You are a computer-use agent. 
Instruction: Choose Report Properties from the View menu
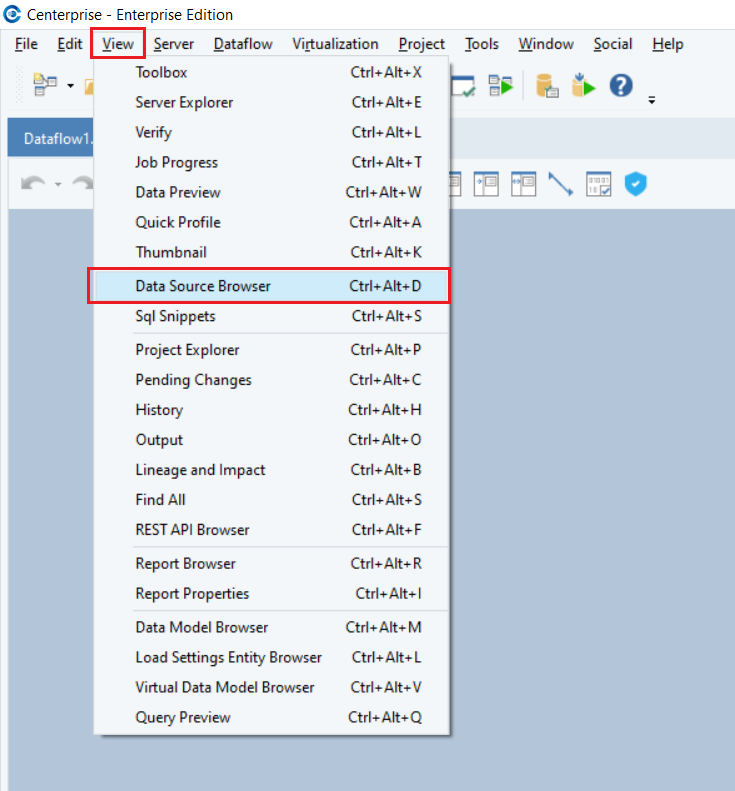[271, 594]
